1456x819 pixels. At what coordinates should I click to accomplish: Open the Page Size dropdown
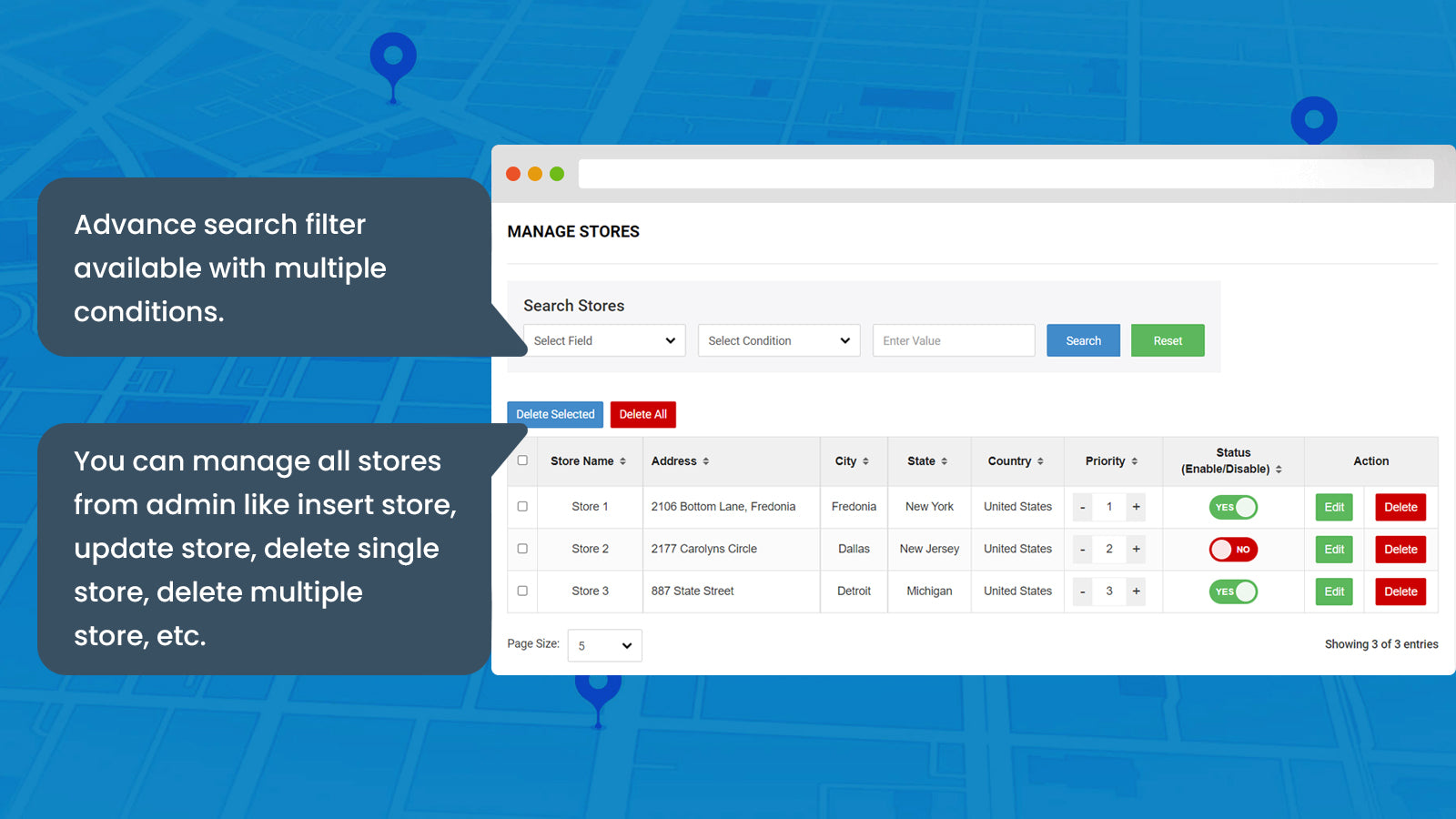(x=604, y=645)
